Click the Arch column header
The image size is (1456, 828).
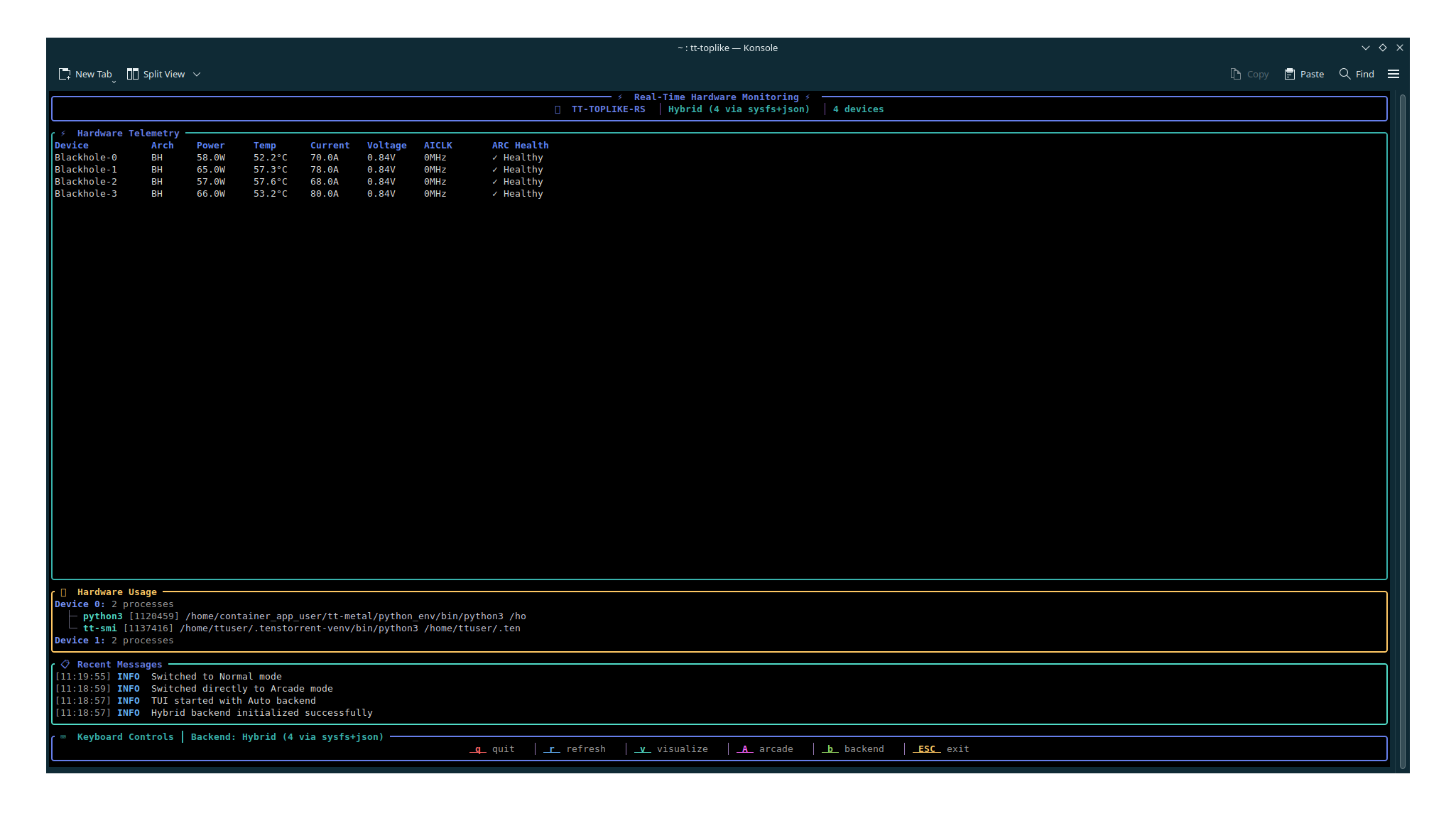click(x=163, y=146)
